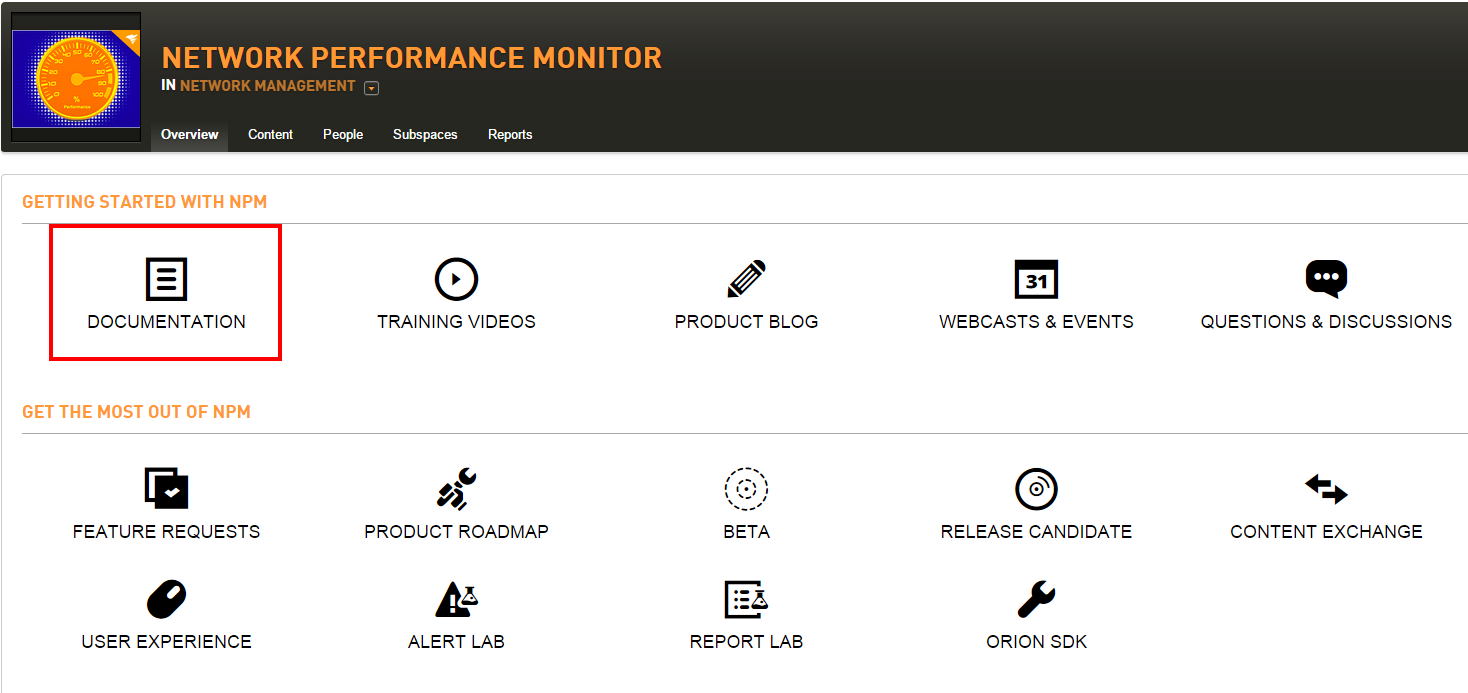This screenshot has width=1468, height=693.
Task: Open the Reports tab
Action: coord(510,134)
